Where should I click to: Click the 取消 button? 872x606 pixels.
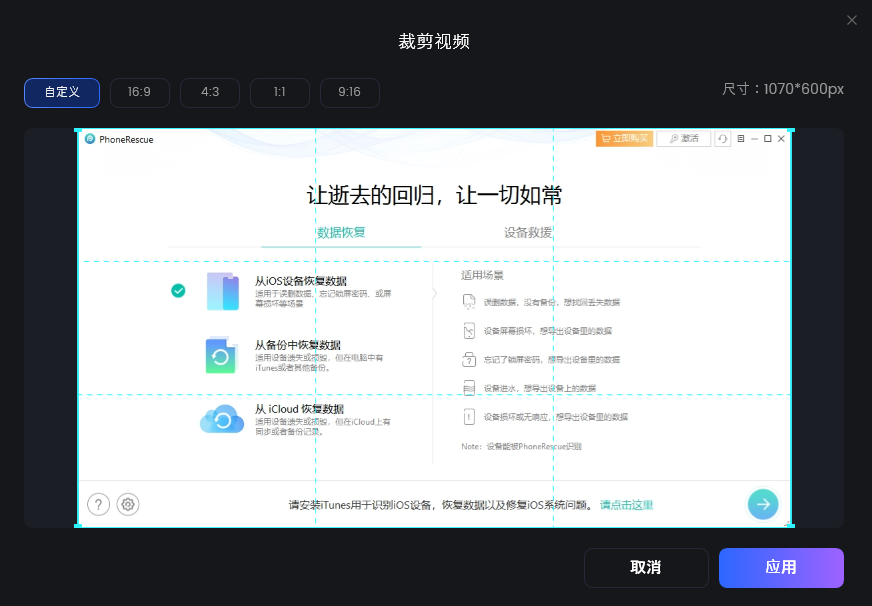point(646,568)
